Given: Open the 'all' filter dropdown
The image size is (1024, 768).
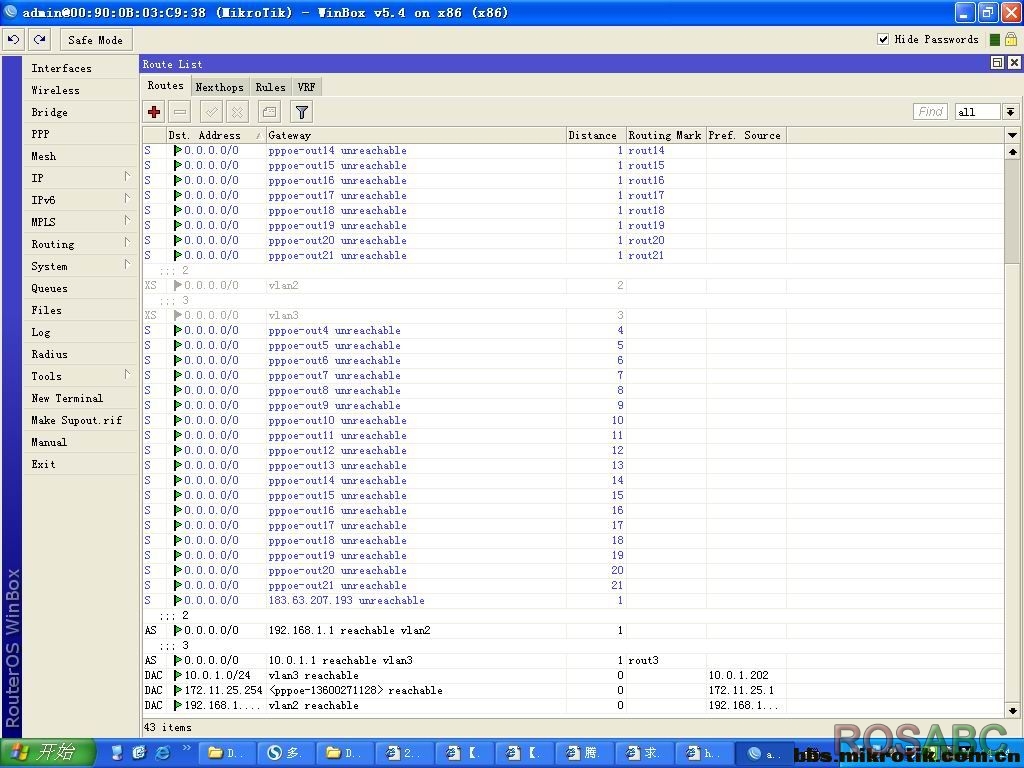Looking at the screenshot, I should 1010,112.
